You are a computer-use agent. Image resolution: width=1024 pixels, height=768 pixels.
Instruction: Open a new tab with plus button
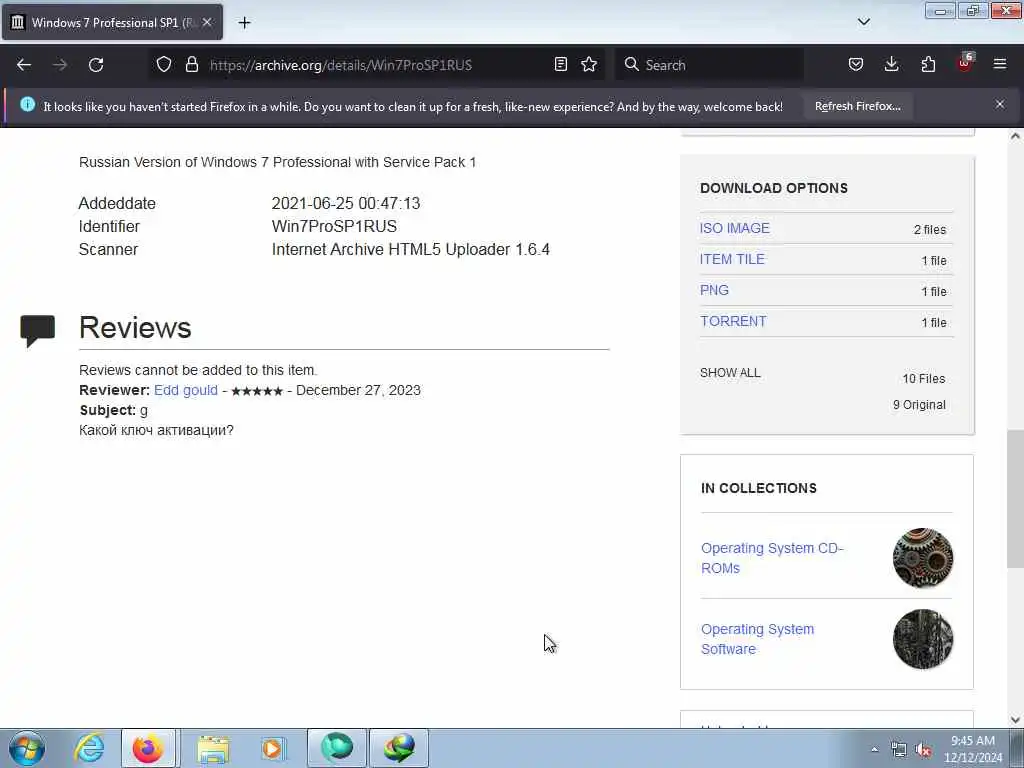(x=244, y=23)
